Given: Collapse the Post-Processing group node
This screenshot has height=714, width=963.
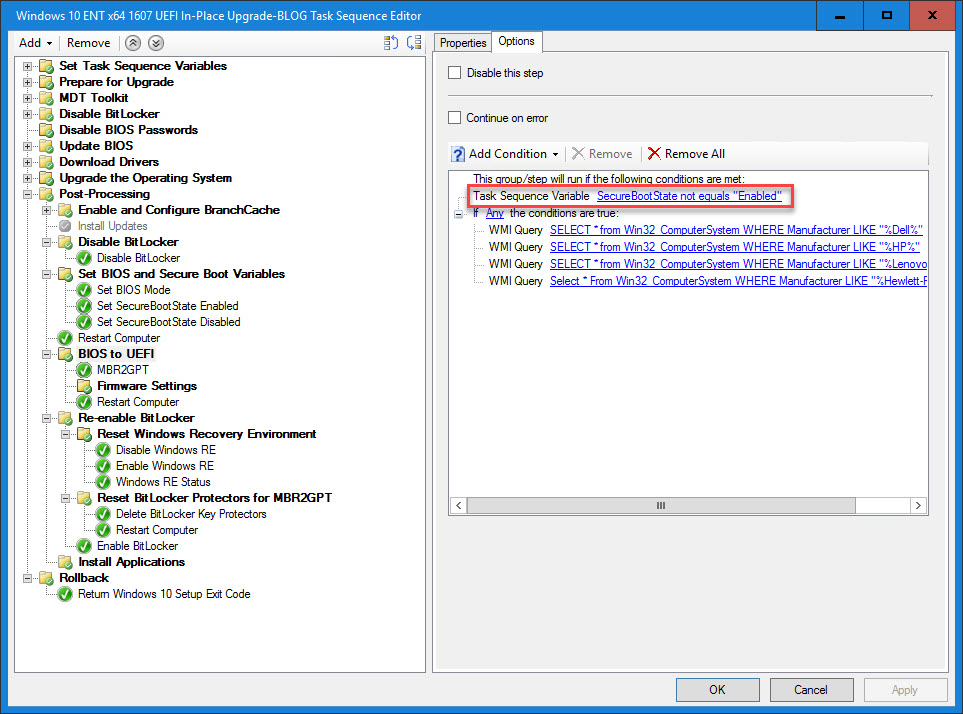Looking at the screenshot, I should pos(28,194).
